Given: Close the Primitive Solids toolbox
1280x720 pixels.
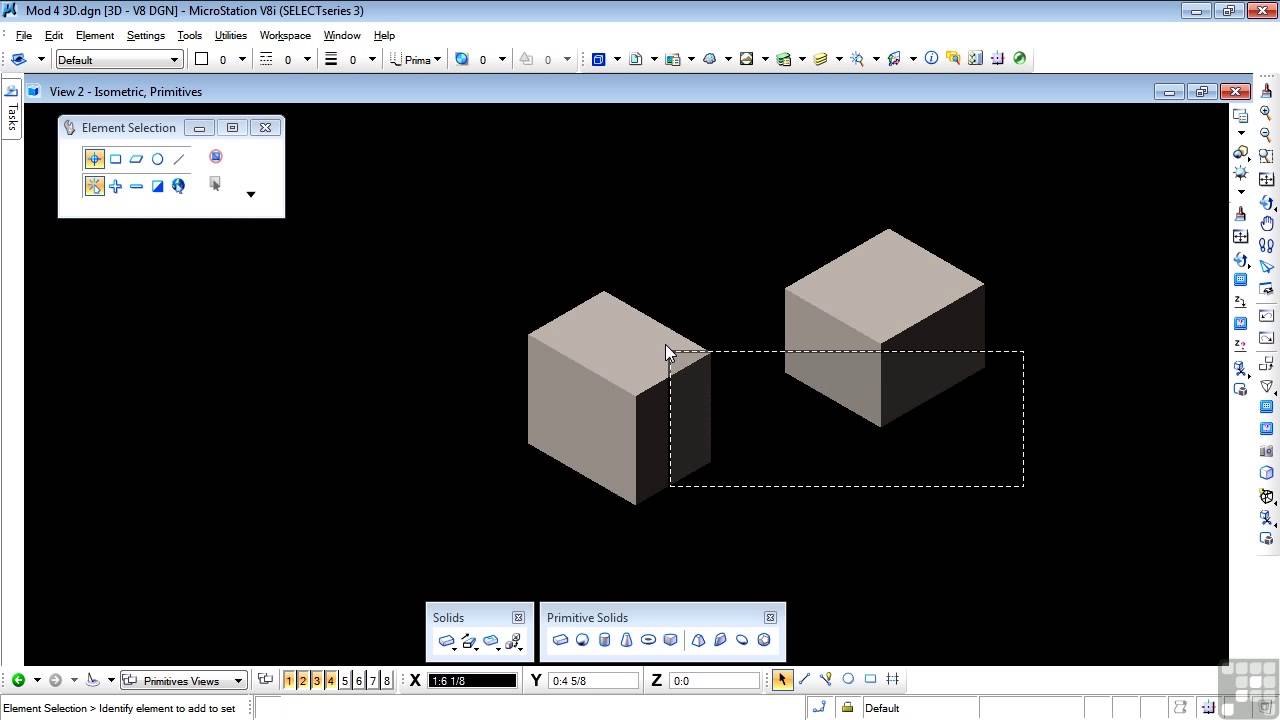Looking at the screenshot, I should point(770,617).
